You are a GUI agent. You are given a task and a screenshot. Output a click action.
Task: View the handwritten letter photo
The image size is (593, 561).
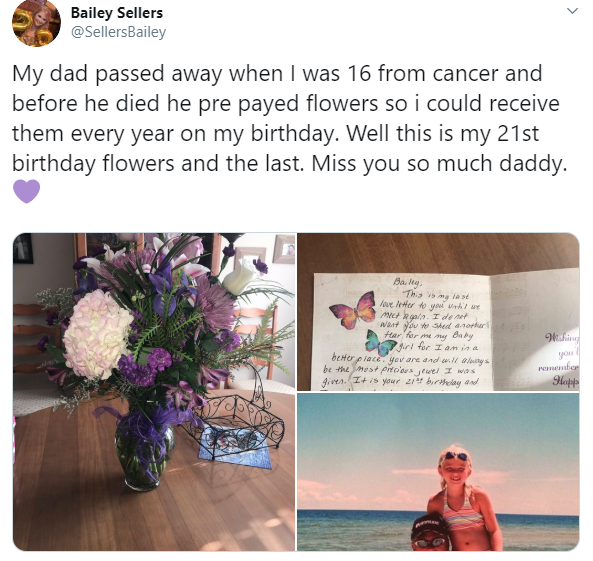438,312
